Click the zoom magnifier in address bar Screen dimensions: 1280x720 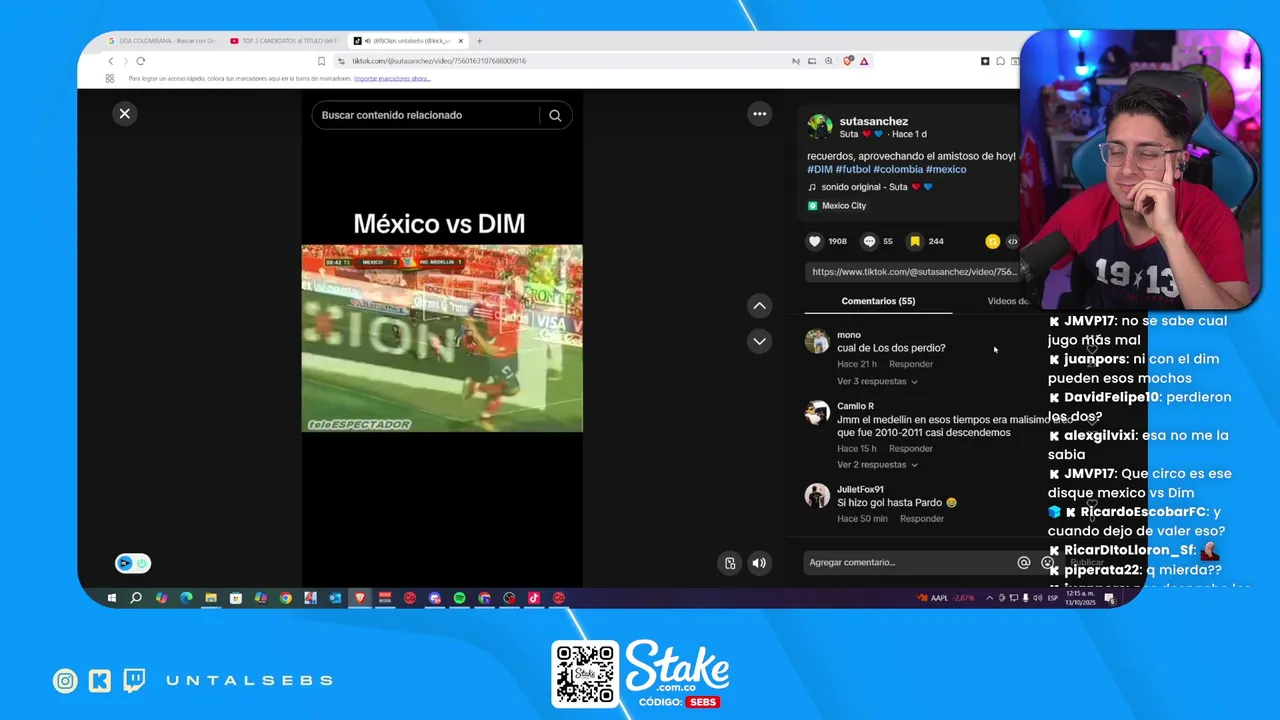828,61
